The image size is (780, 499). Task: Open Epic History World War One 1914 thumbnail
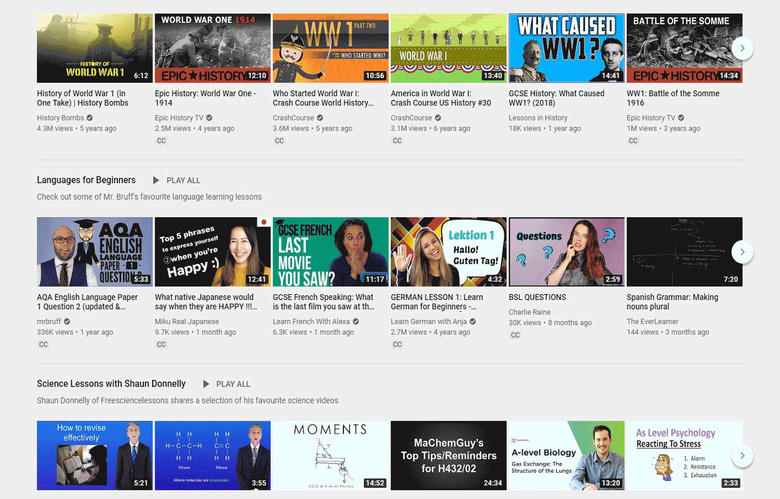pos(212,48)
